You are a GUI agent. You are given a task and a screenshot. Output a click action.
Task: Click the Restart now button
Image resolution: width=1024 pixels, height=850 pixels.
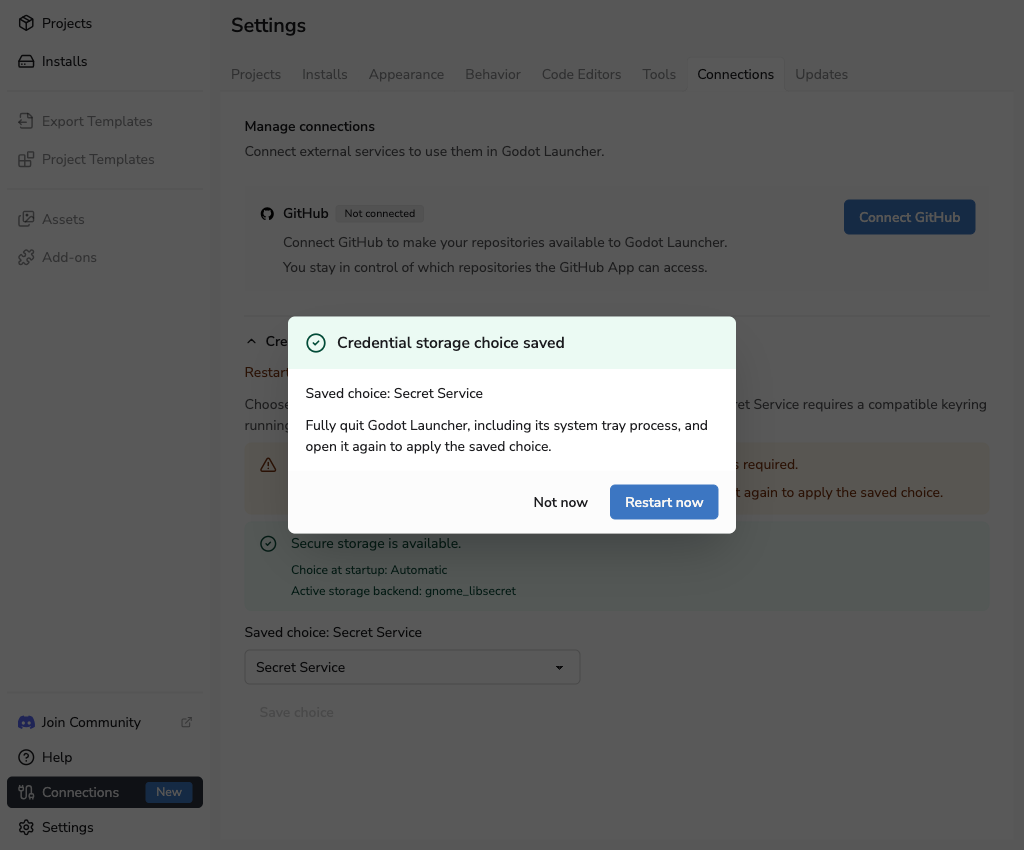(x=664, y=502)
